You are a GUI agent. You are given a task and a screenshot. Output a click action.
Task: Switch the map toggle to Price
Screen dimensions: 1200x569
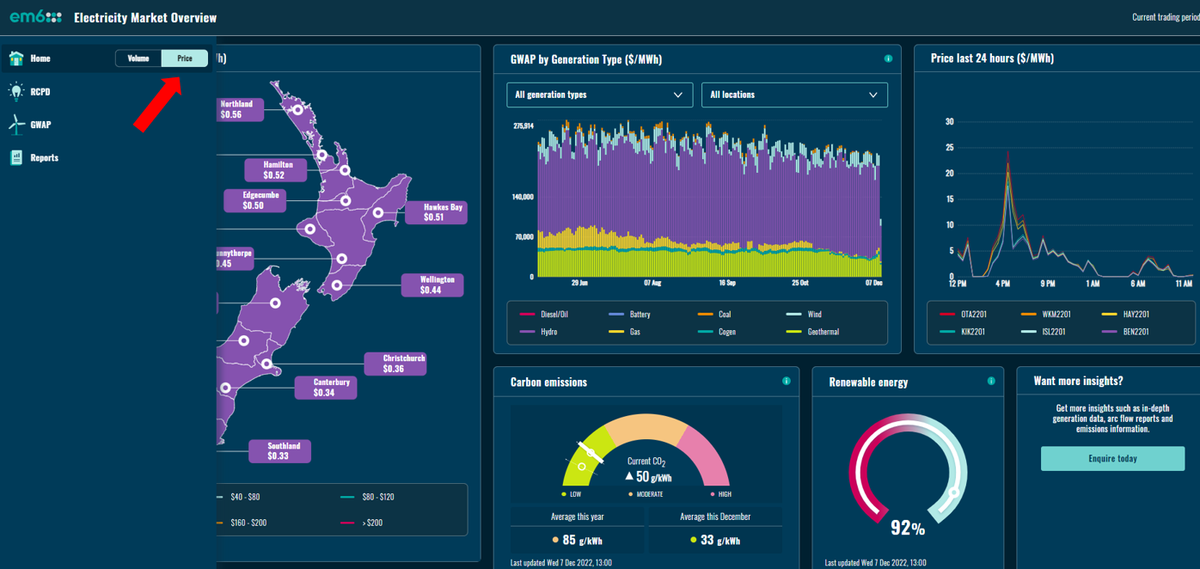185,59
